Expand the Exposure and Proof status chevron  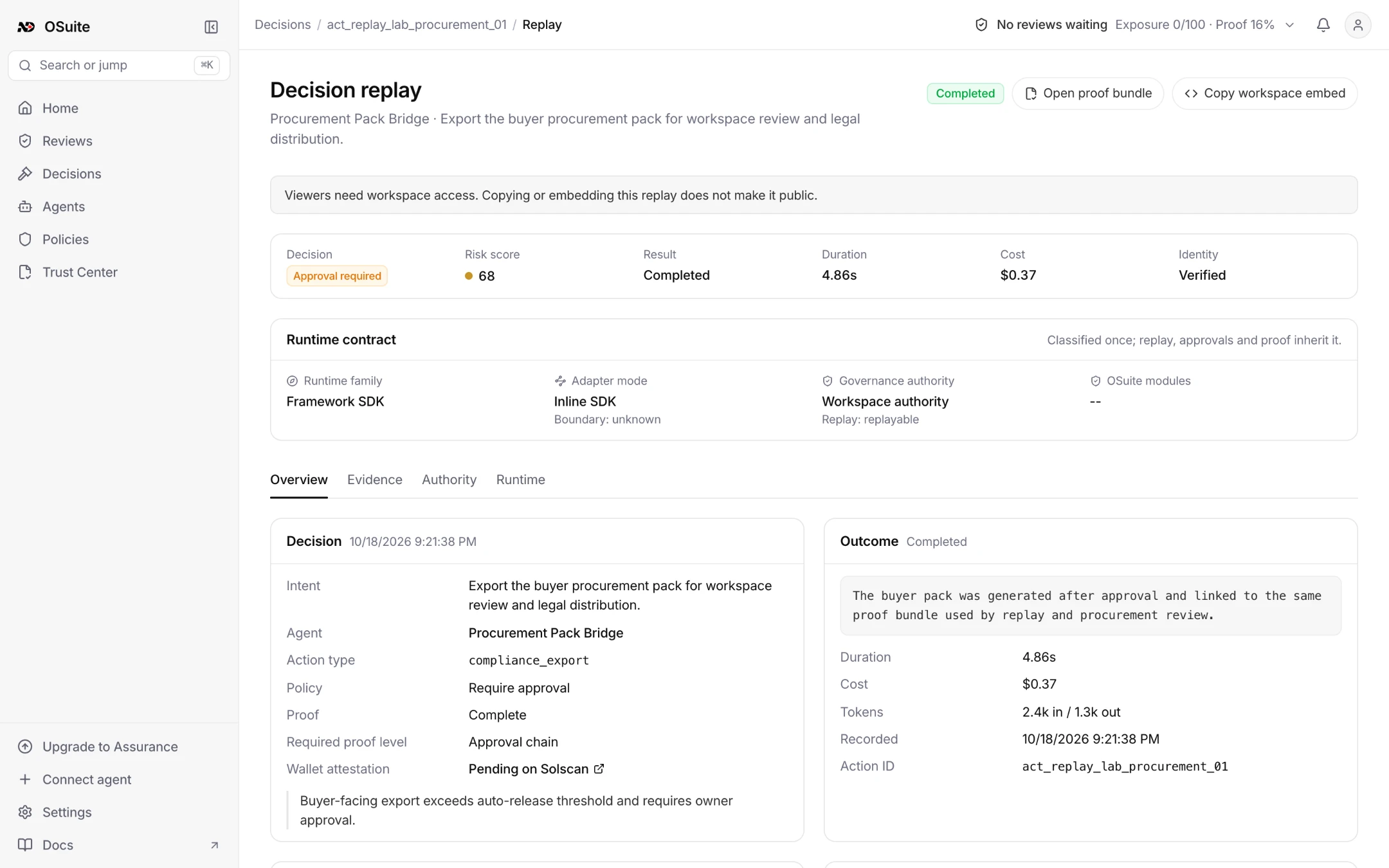tap(1289, 25)
